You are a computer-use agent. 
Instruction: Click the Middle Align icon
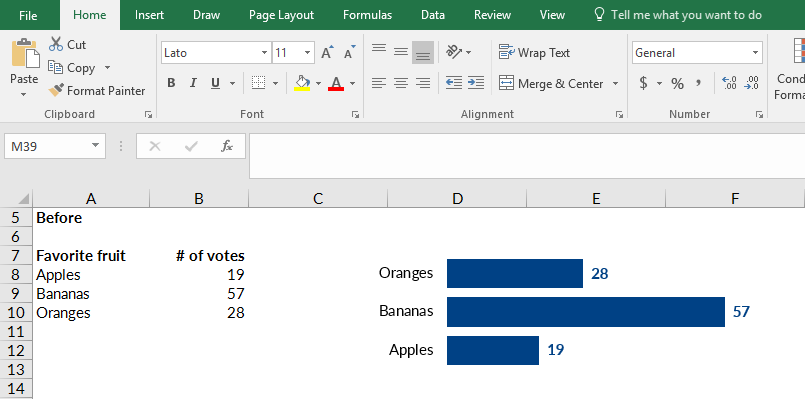coord(400,52)
